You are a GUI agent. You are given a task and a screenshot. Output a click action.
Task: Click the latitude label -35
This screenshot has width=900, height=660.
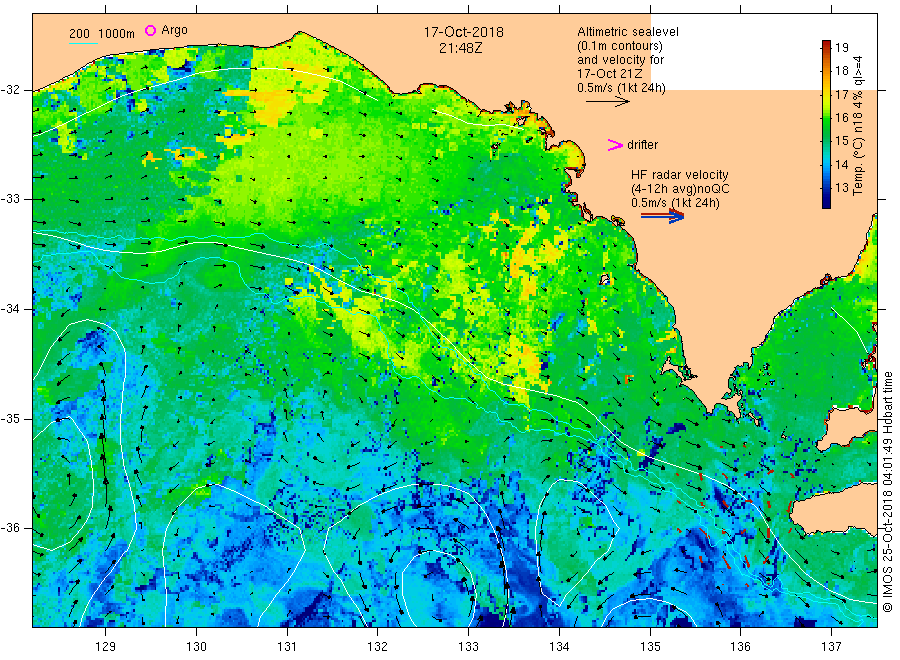10,419
